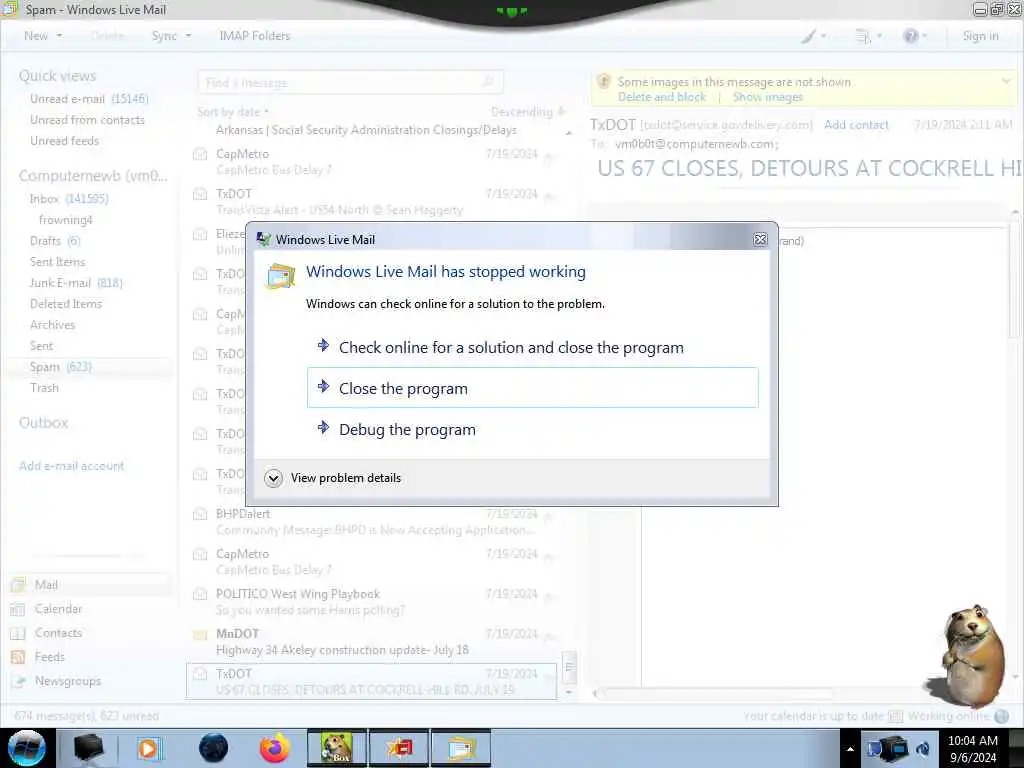
Task: Show hidden tray icons arrow
Action: click(850, 749)
